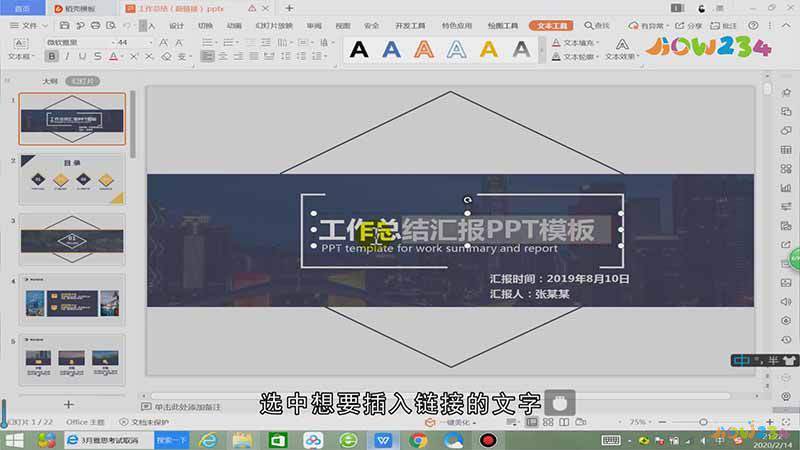Screen dimensions: 800x450
Task: Switch to normal view icon in status bar
Action: pyautogui.click(x=532, y=422)
